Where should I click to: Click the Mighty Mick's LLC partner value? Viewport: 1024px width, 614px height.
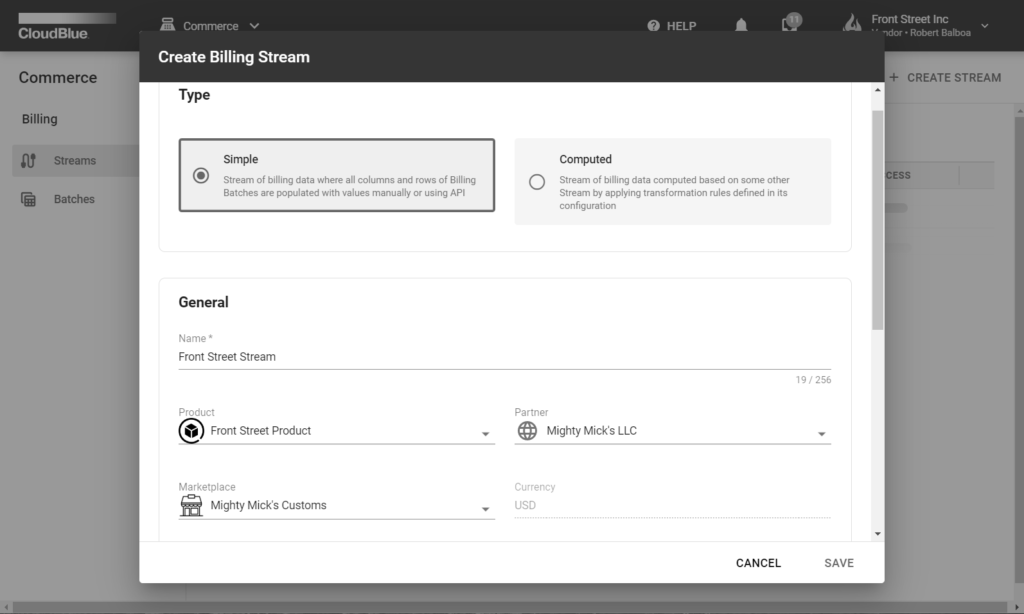[x=592, y=431]
